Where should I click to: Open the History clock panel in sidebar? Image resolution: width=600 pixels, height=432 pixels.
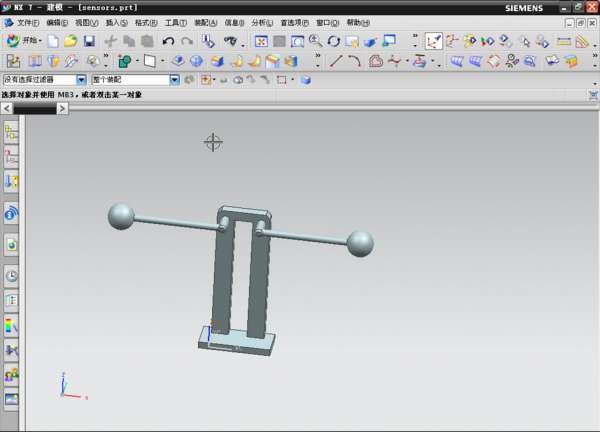click(x=12, y=276)
